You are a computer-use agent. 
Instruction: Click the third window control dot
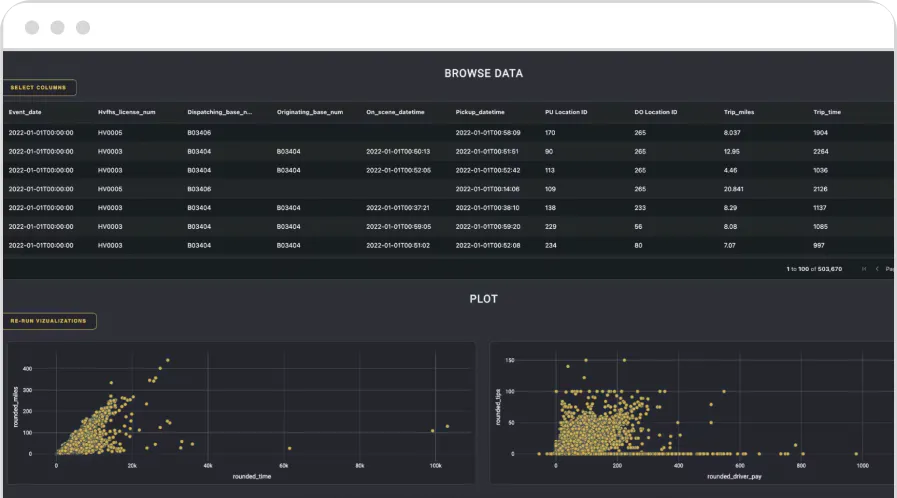(83, 27)
